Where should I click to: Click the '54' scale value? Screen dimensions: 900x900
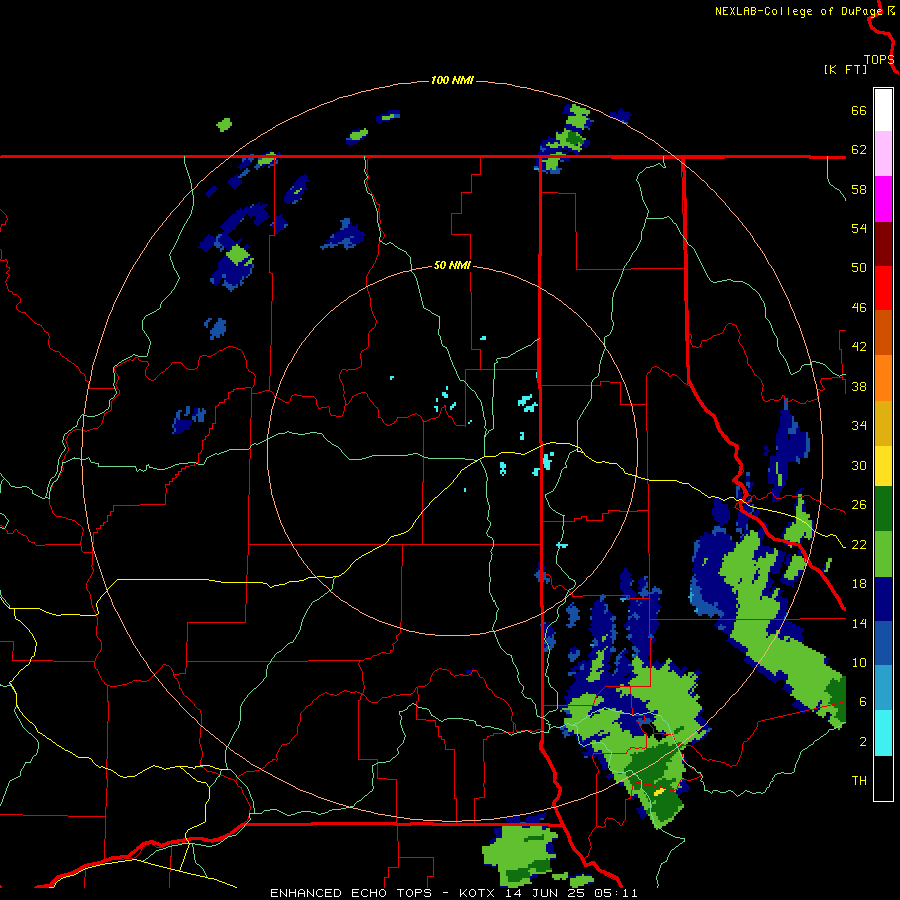[x=859, y=228]
